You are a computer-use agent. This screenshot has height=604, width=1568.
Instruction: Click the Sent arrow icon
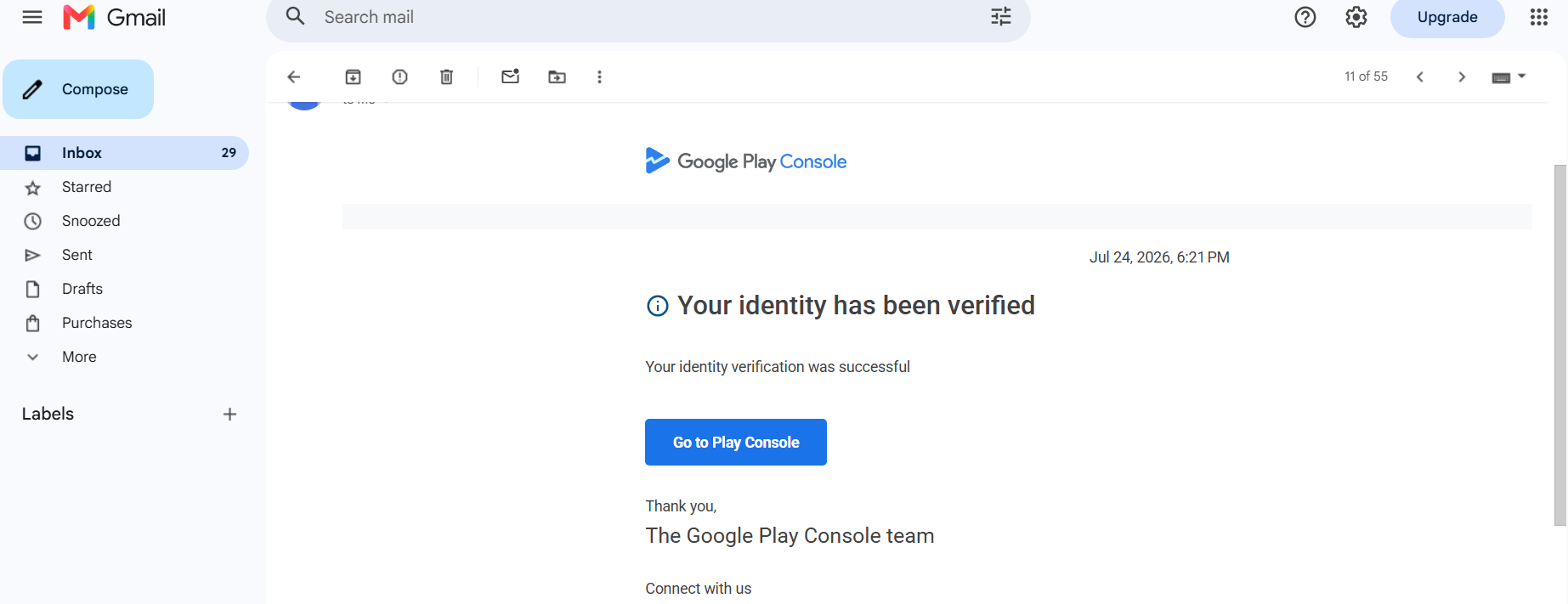[32, 256]
